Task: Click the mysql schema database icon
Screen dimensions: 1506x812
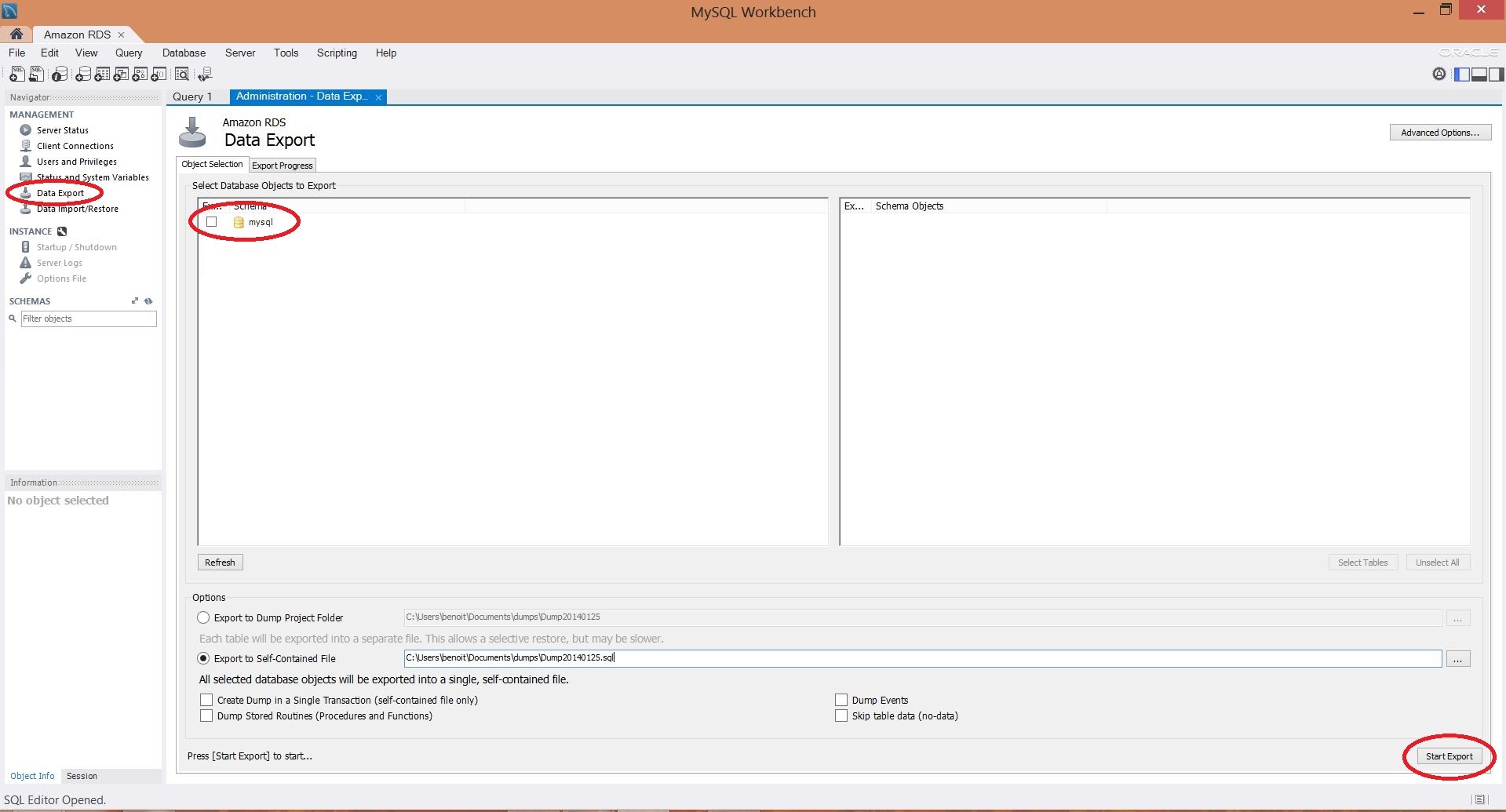Action: 239,222
